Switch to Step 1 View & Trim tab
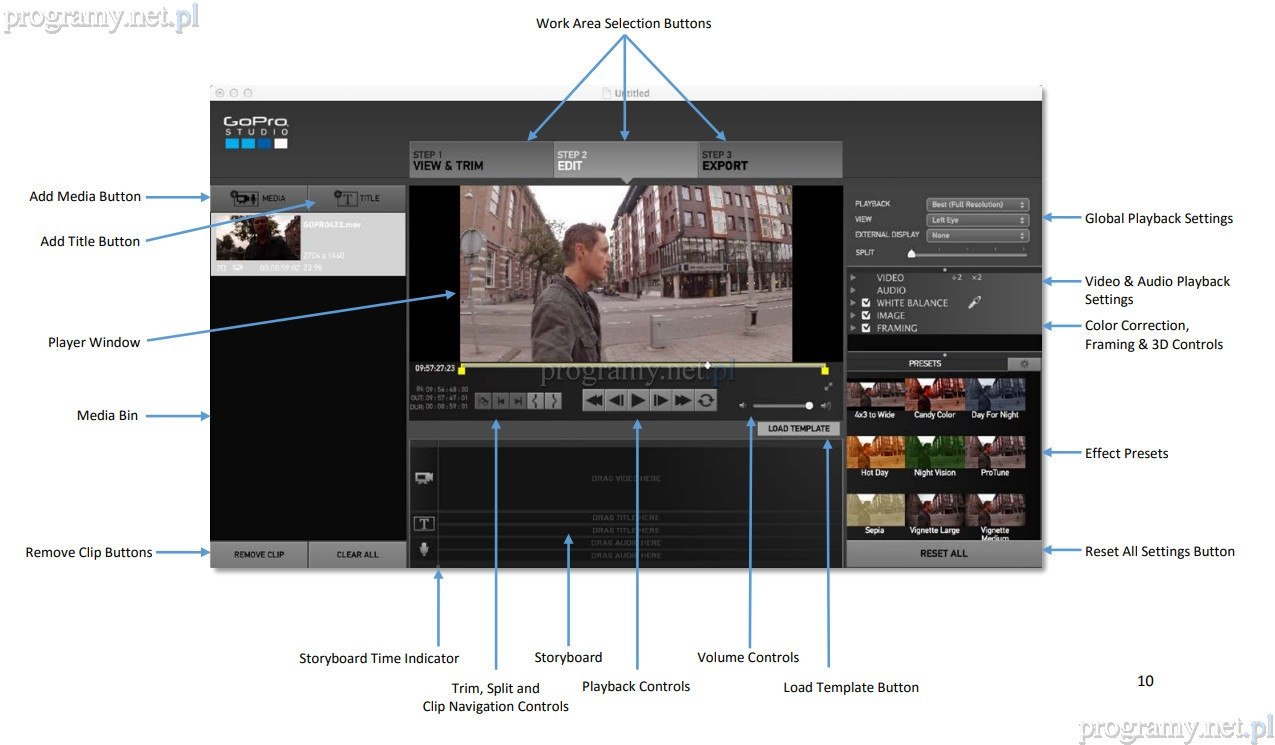Screen dimensions: 1275x745 (481, 160)
